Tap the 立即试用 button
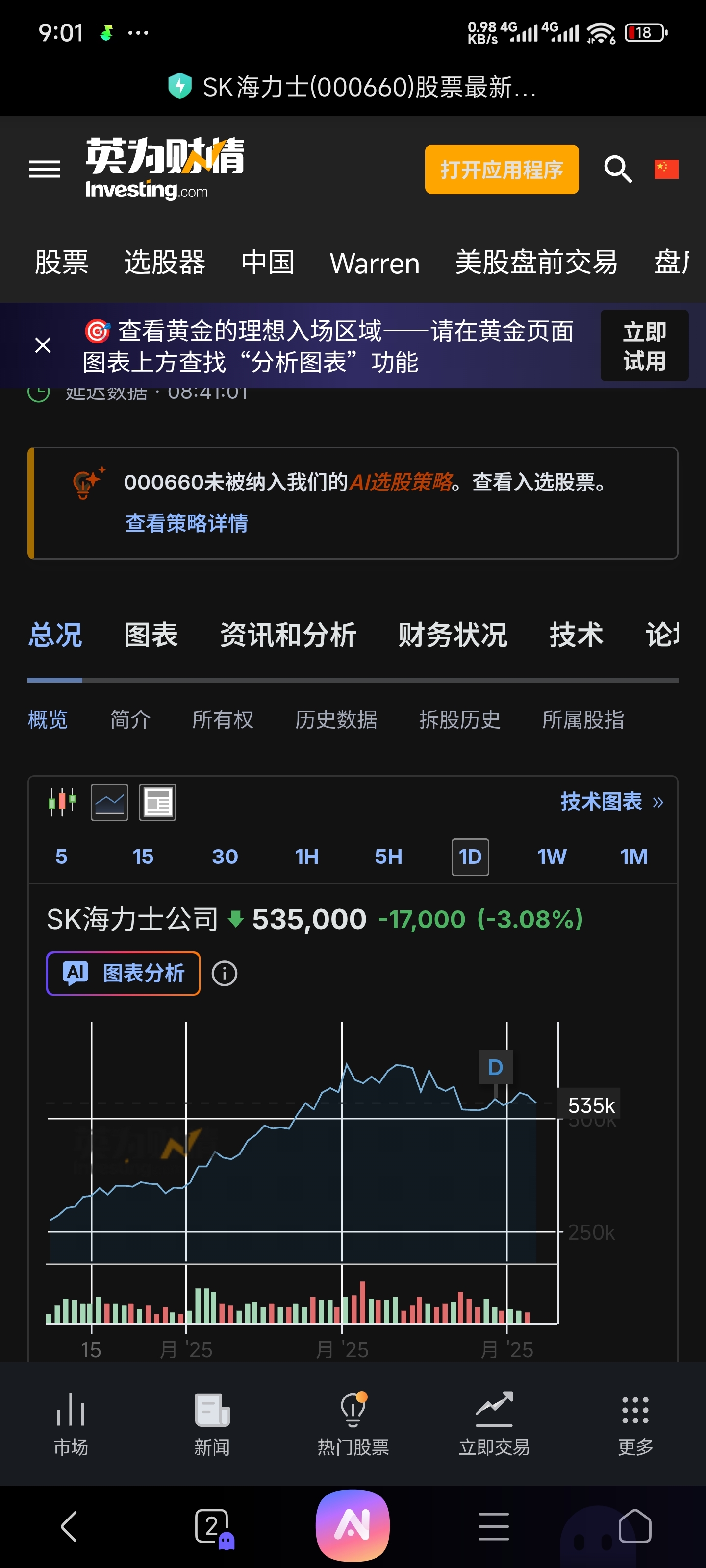706x1568 pixels. pos(644,346)
